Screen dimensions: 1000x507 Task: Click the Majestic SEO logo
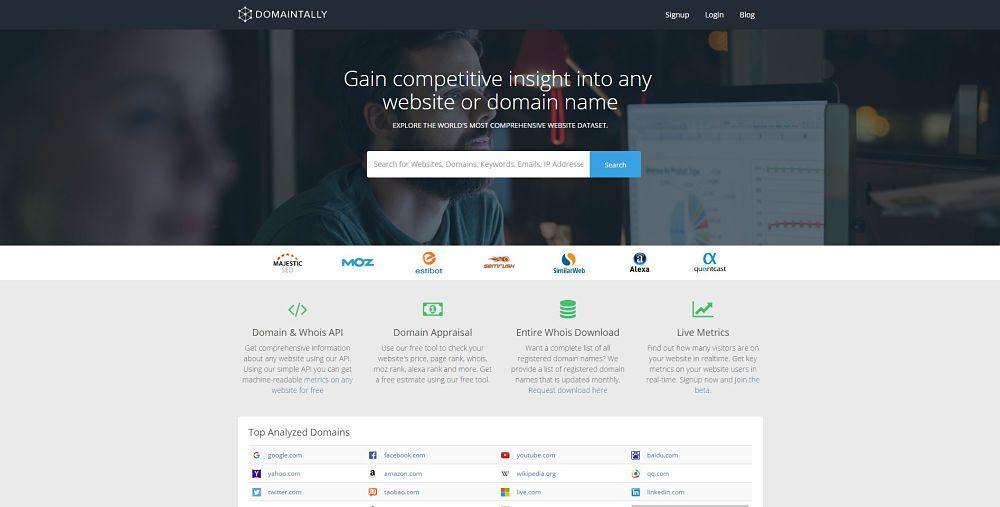[287, 263]
